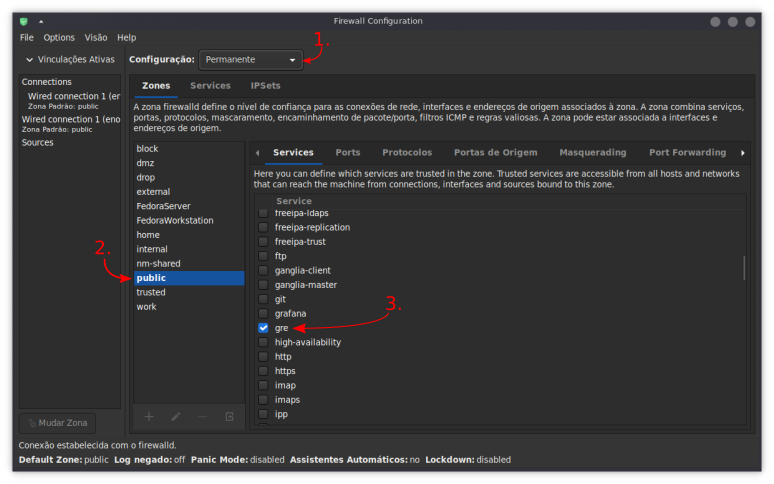Select the nm-shared zone

tap(189, 263)
